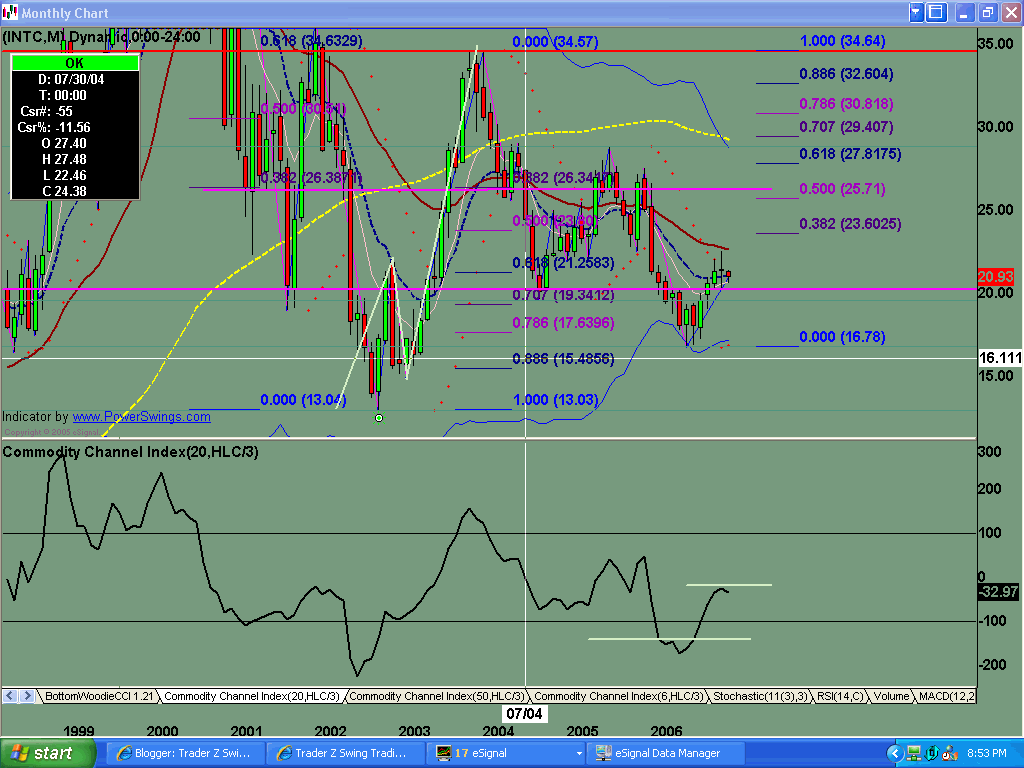Switch to Blogger: Trader Z taskbar window
1024x768 pixels.
pyautogui.click(x=186, y=753)
